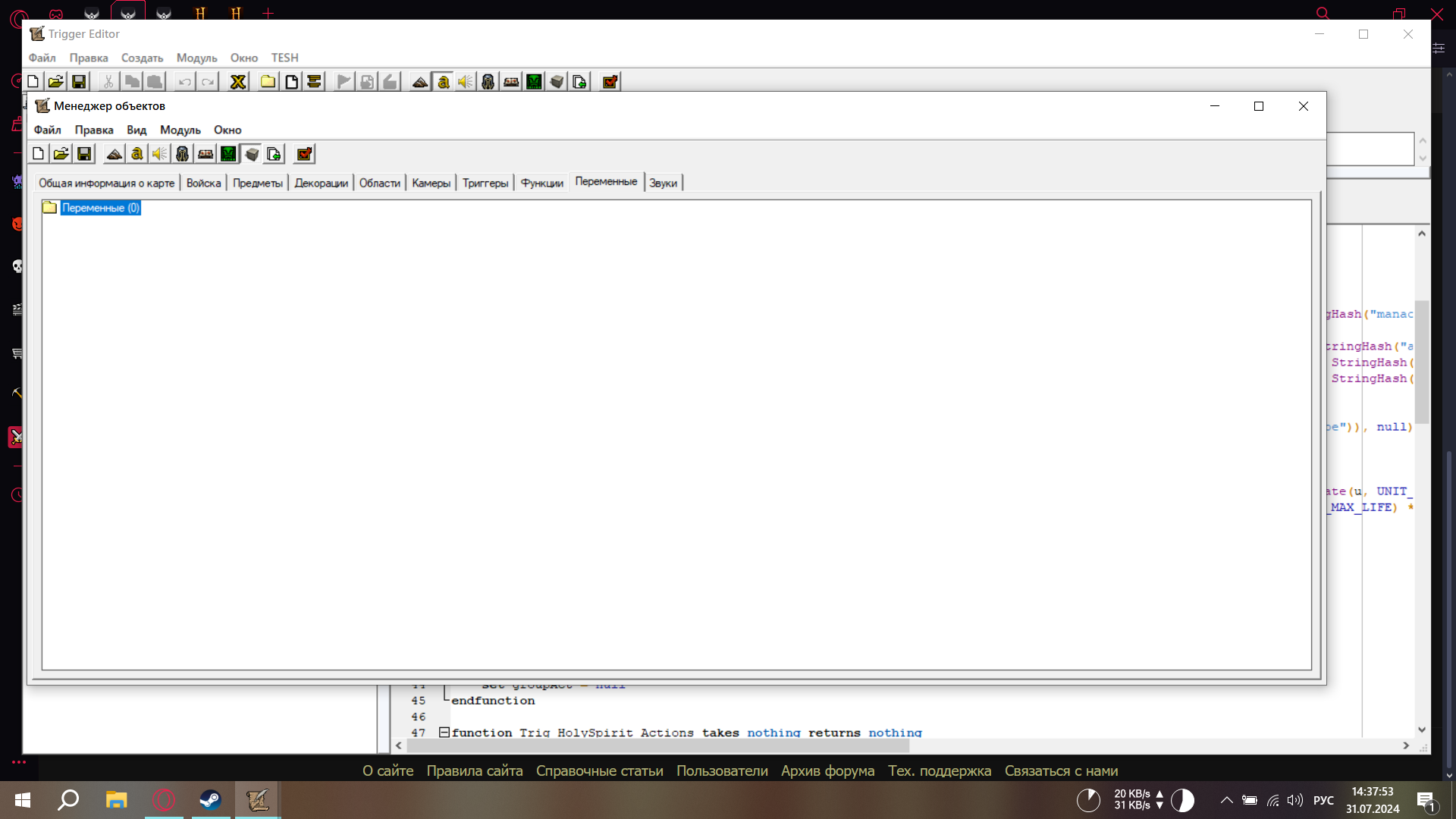
Task: Open Sound Editor speaker icon in Object Manager toolbar
Action: coord(159,154)
